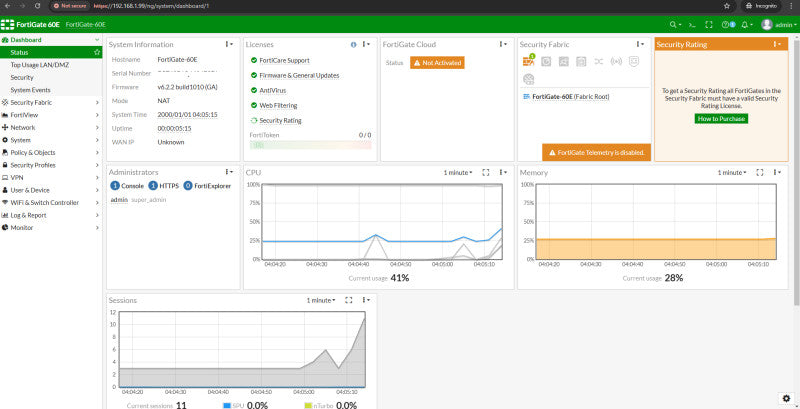Screen dimensions: 800x409
Task: Expand FortiView menu
Action: tap(51, 115)
